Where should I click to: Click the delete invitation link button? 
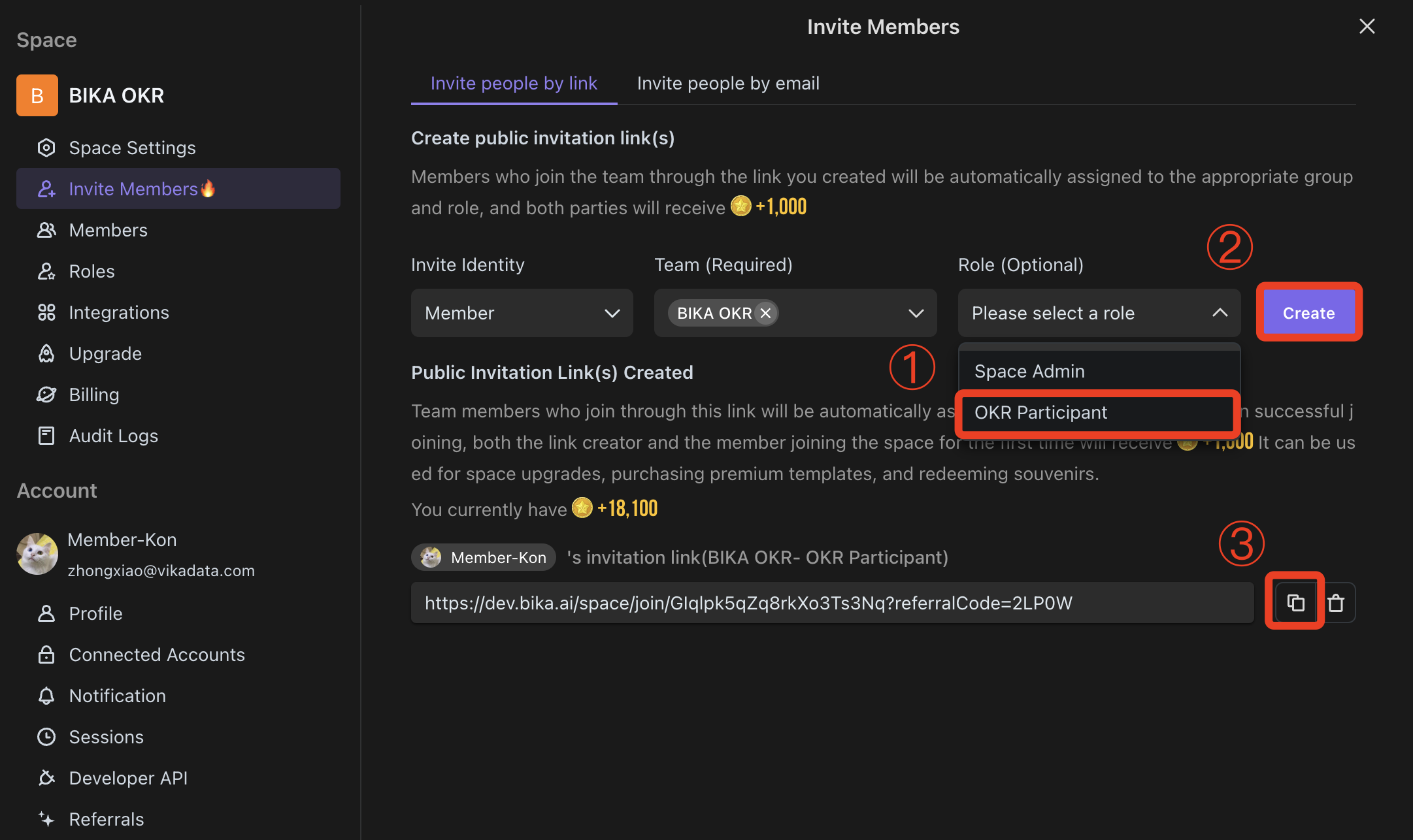1336,602
